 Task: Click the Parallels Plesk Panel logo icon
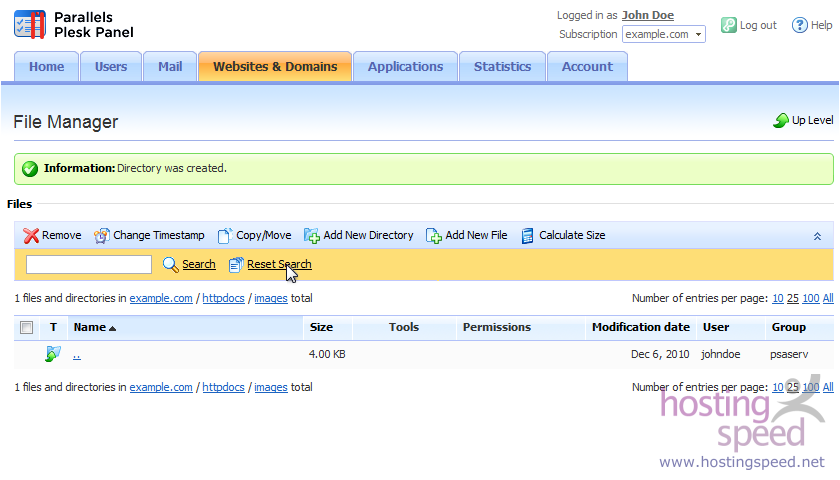(30, 25)
